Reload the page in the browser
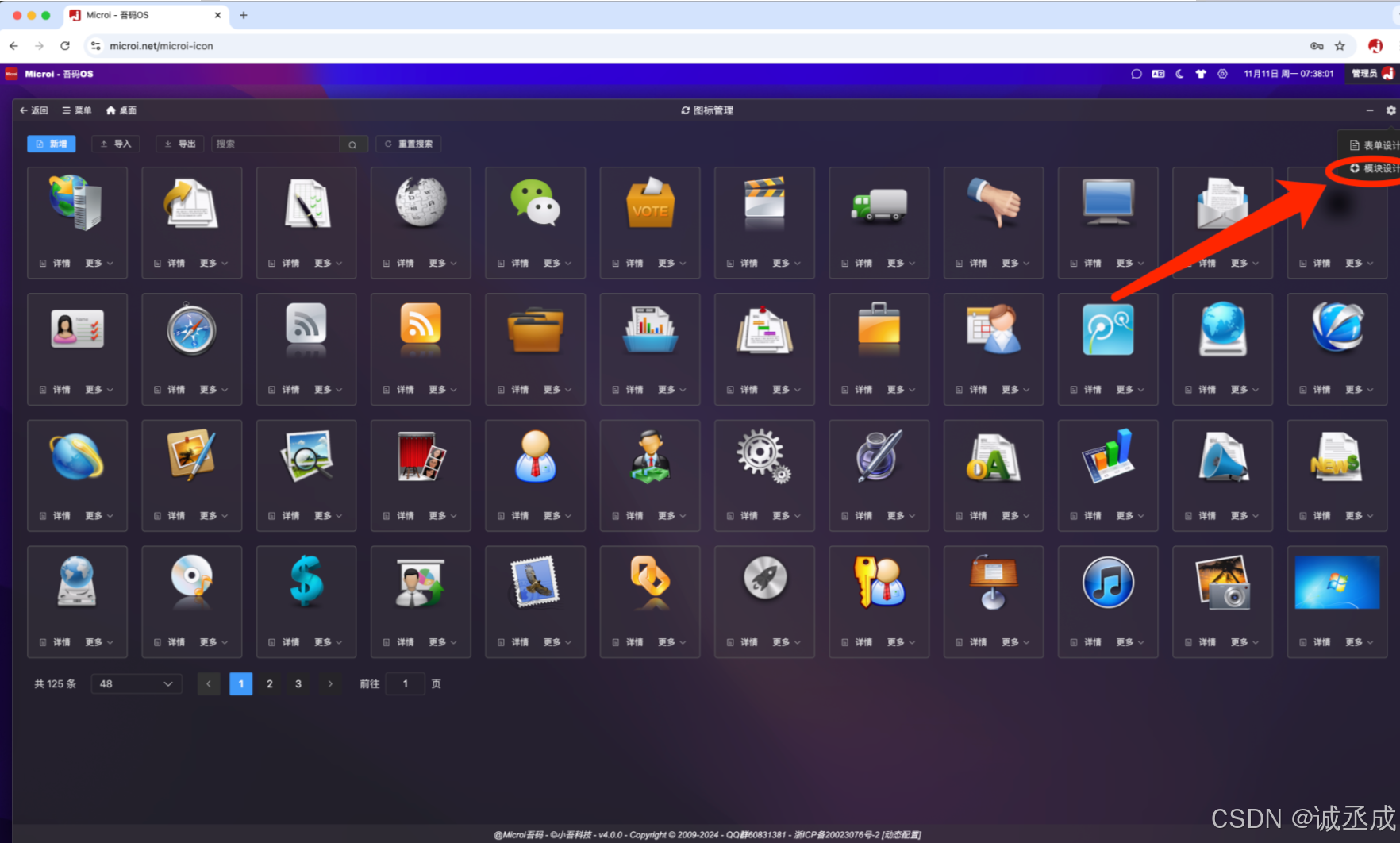This screenshot has width=1400, height=843. tap(65, 46)
